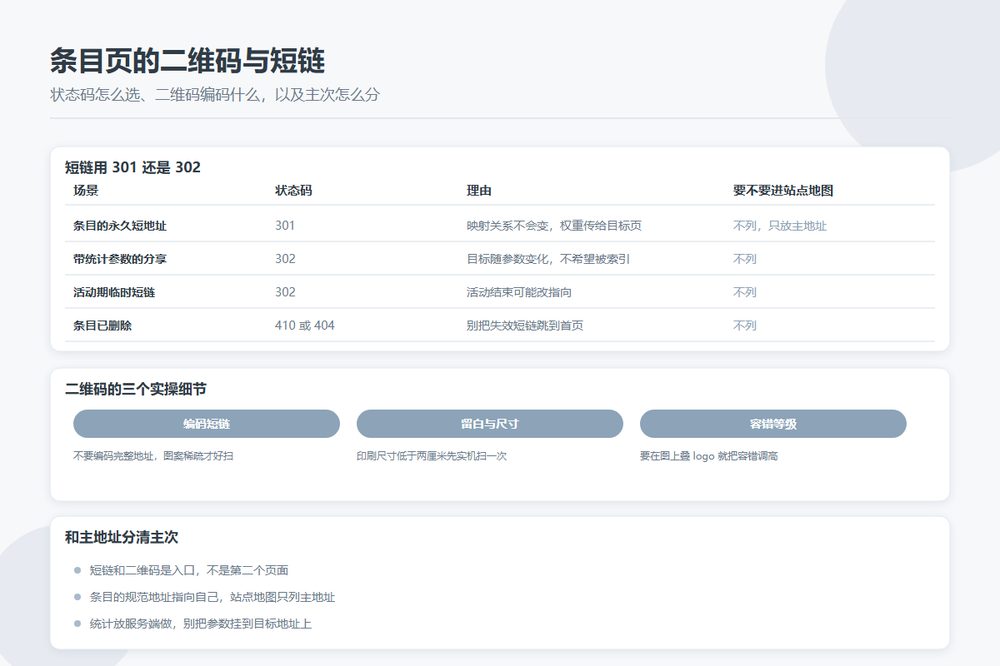Click the heading 和主地址分清主次
Viewport: 1000px width, 666px height.
[x=121, y=537]
